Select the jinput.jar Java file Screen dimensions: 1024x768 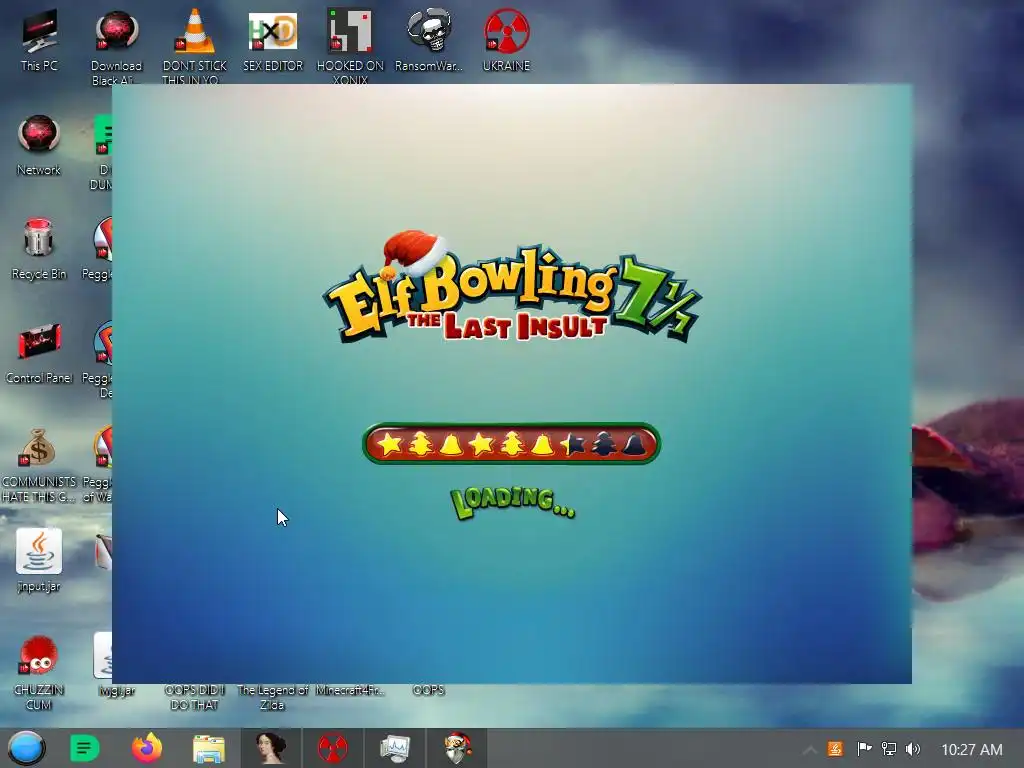click(x=39, y=560)
